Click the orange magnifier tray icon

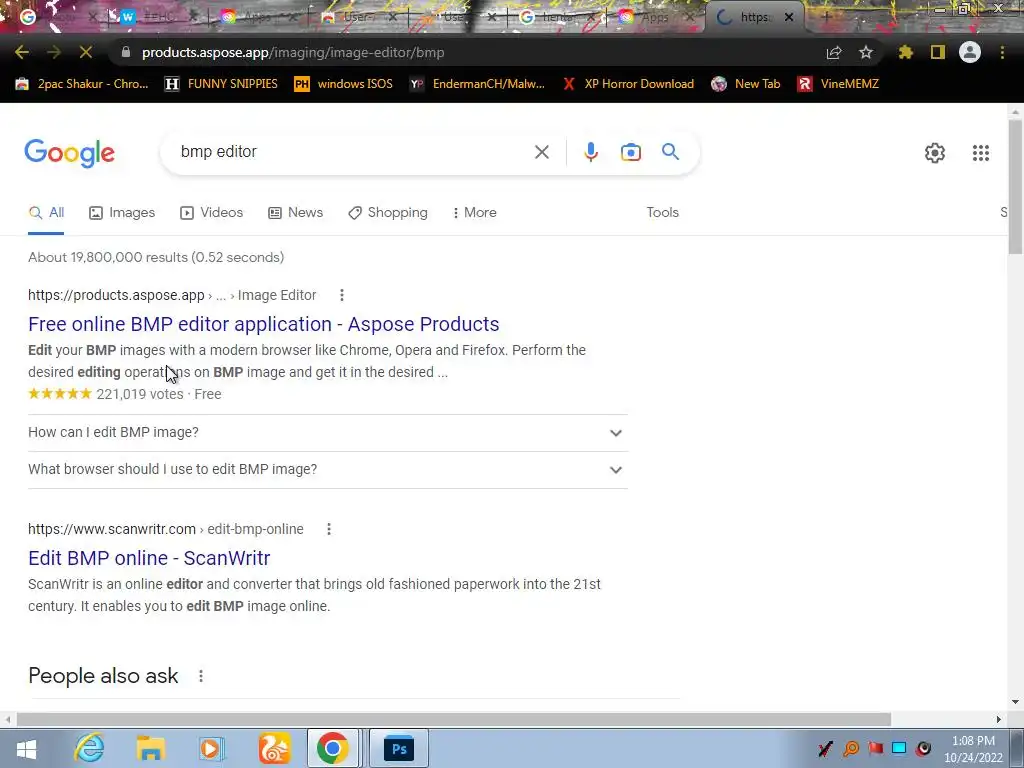click(851, 748)
